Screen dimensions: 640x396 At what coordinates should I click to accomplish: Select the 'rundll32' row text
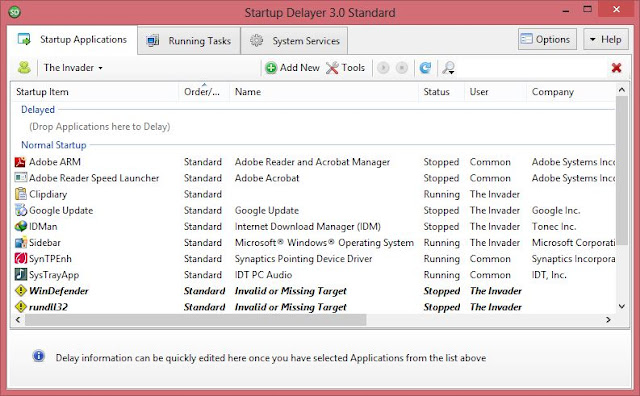tap(48, 307)
